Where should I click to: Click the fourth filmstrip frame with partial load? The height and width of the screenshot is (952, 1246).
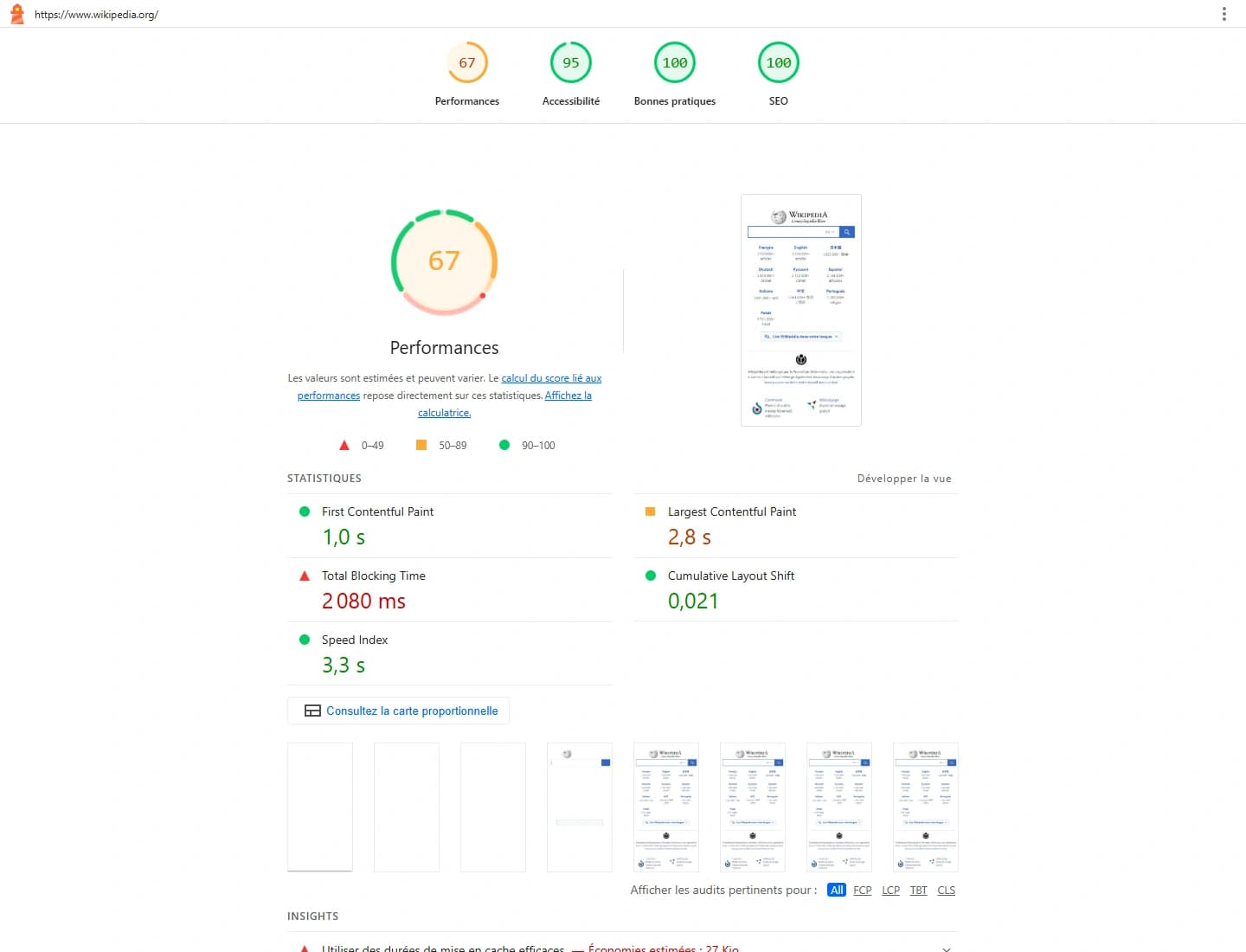(580, 807)
